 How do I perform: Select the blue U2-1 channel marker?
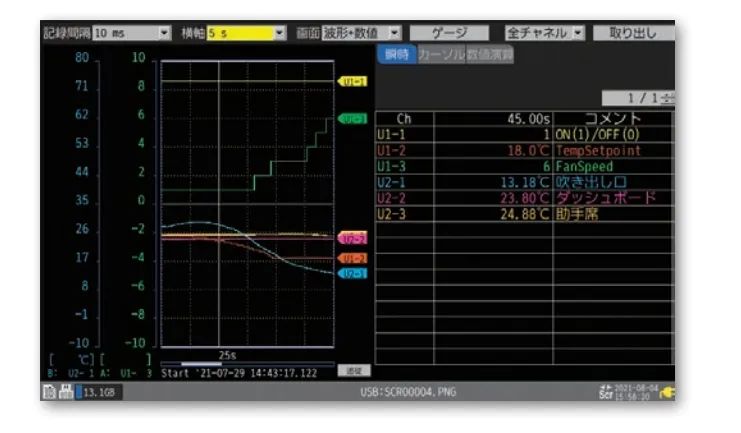pyautogui.click(x=353, y=273)
